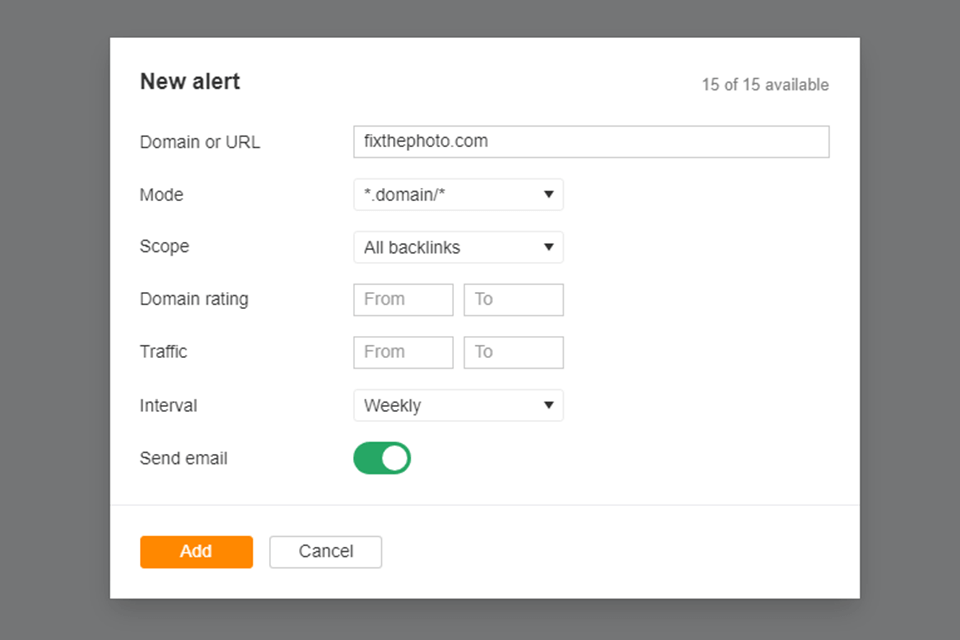Open the Mode dropdown showing *.domain/*
The image size is (960, 640).
pyautogui.click(x=458, y=195)
